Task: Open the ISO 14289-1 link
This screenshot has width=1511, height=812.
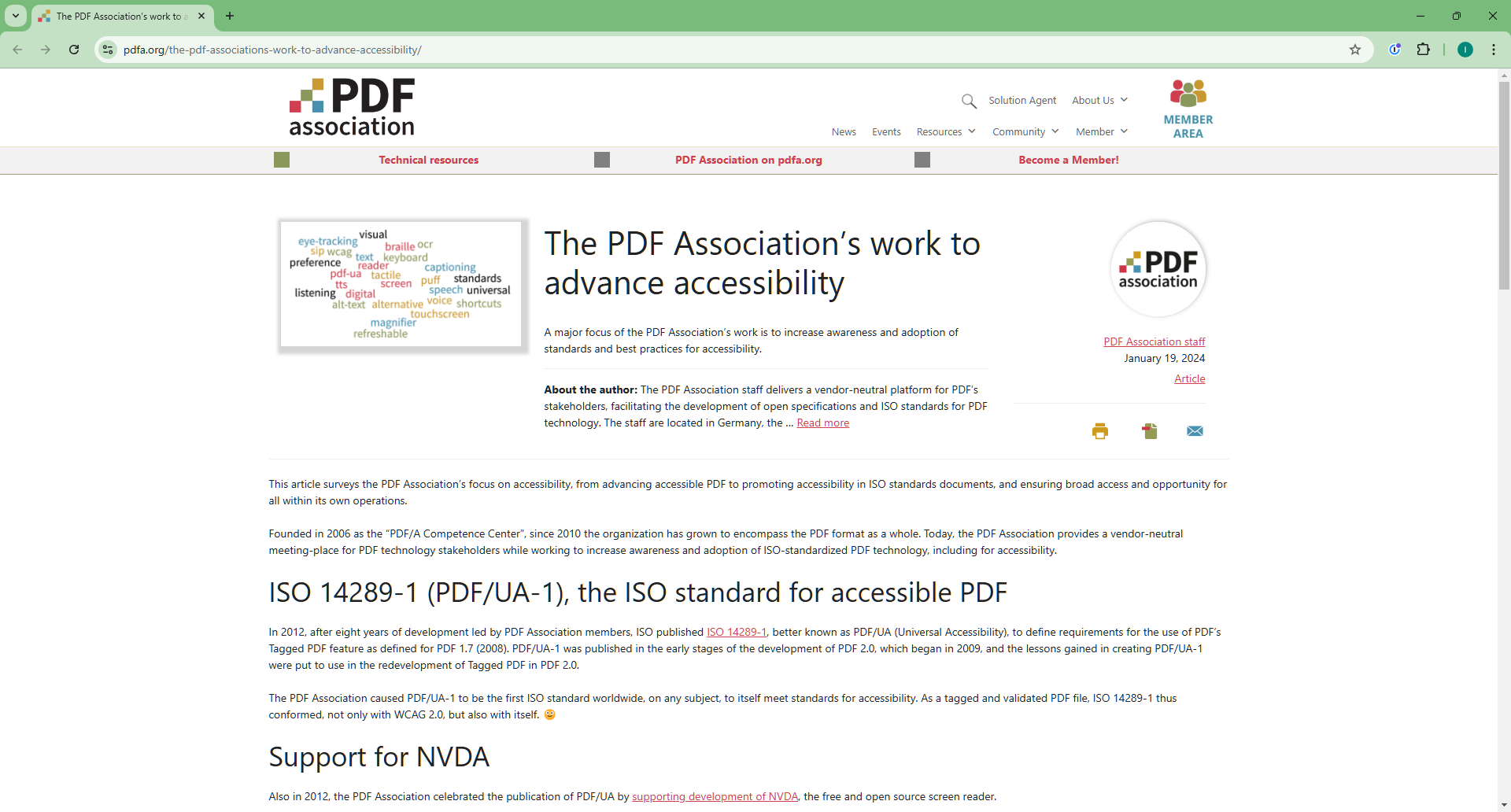Action: click(736, 632)
